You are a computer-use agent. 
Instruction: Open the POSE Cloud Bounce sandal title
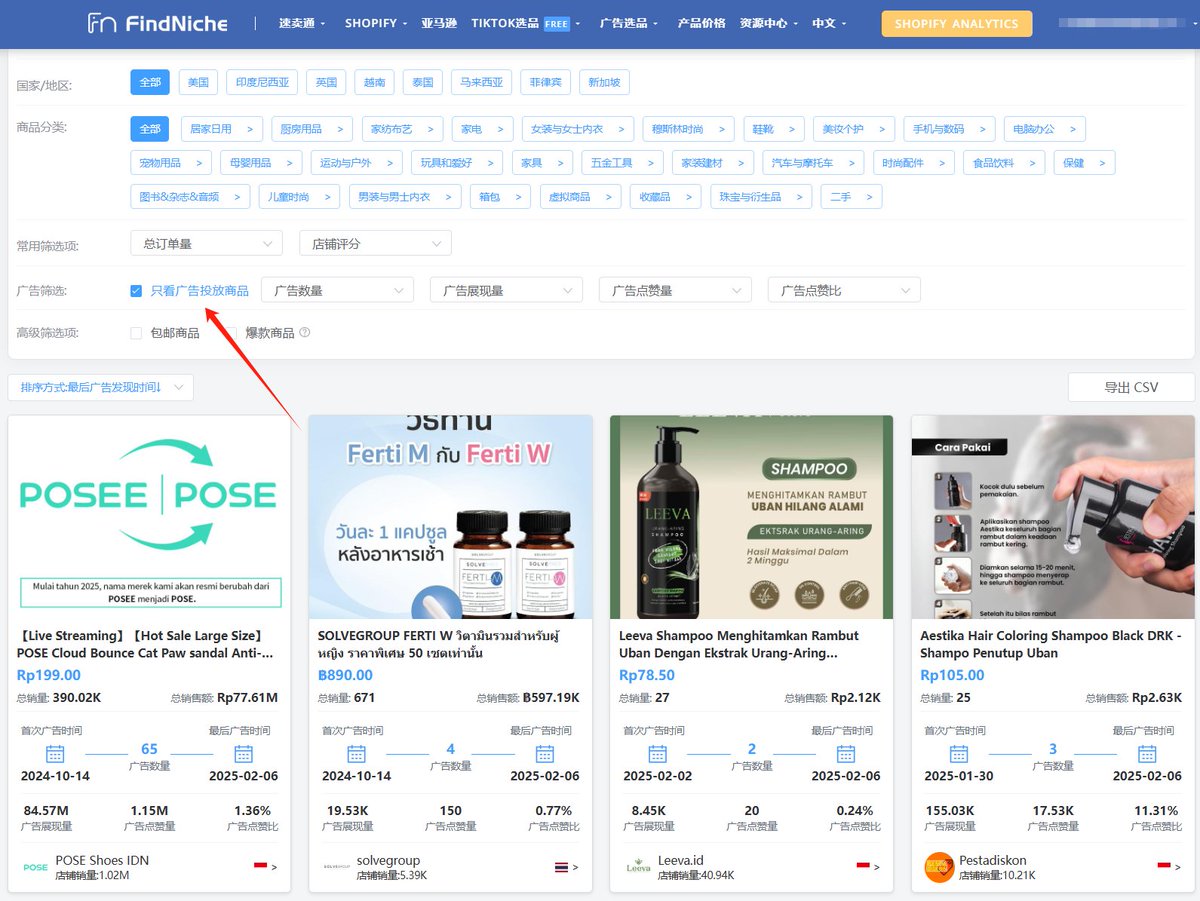point(146,644)
